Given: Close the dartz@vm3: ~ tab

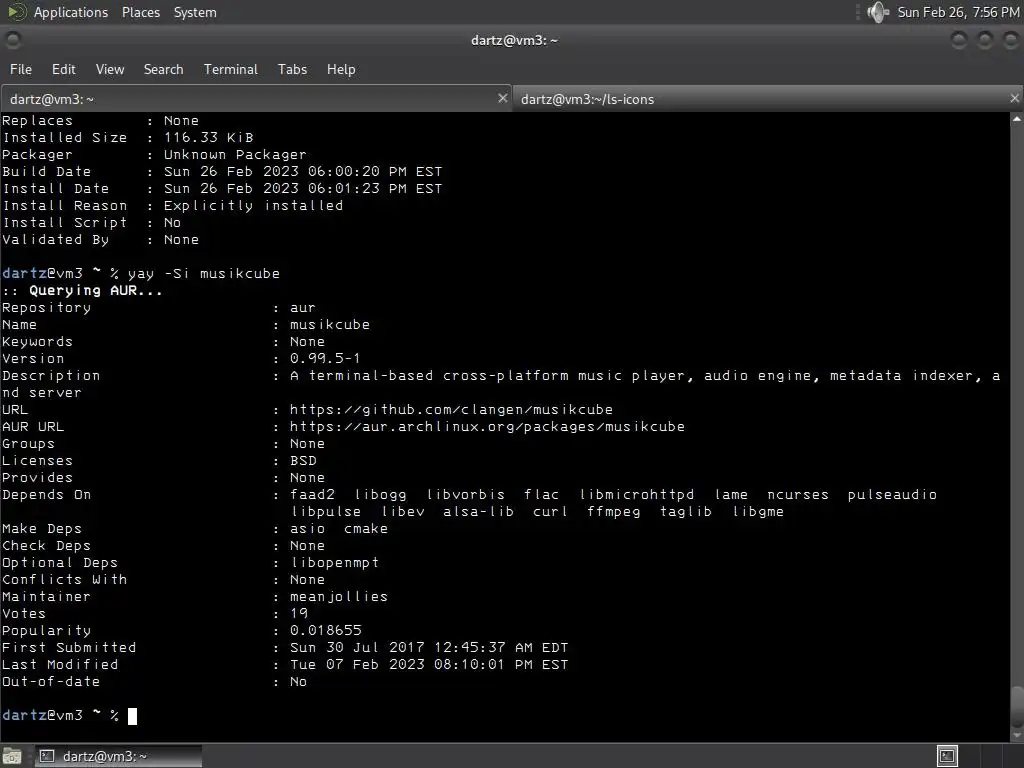Looking at the screenshot, I should [x=502, y=98].
